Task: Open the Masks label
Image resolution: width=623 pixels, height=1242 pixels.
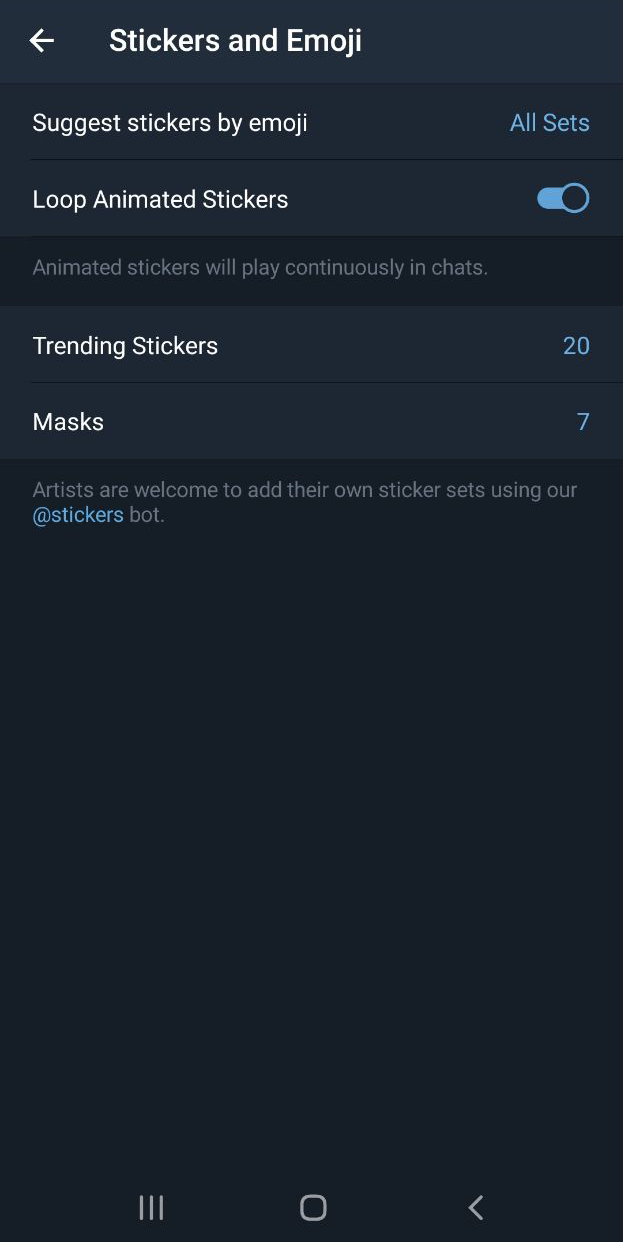Action: coord(68,422)
